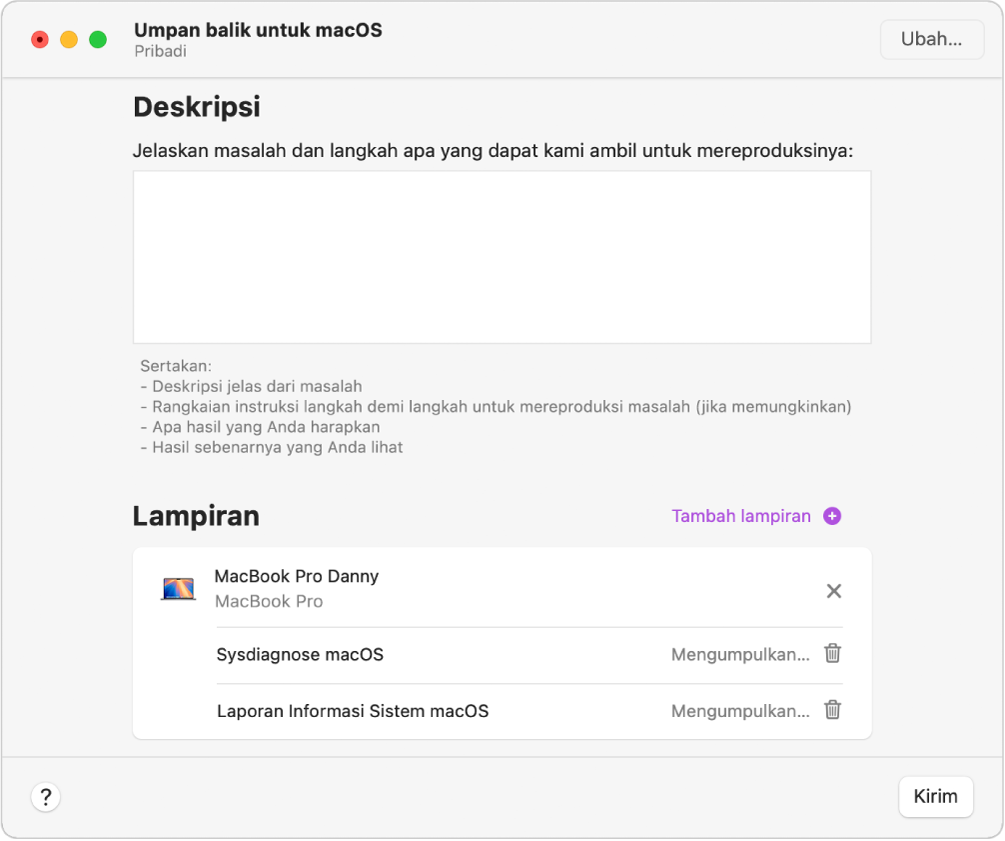Click the Mengumpulkan... status for Sysdiagnose macOS
The height and width of the screenshot is (841, 1005).
740,654
